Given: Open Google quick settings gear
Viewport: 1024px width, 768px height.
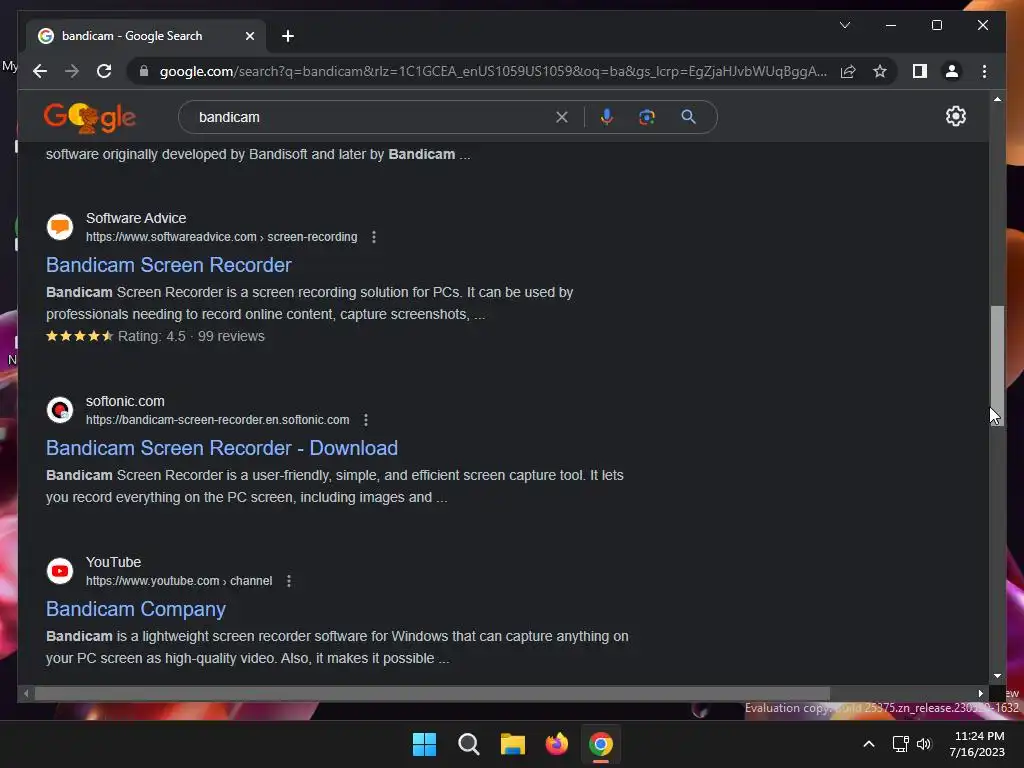Looking at the screenshot, I should (955, 116).
